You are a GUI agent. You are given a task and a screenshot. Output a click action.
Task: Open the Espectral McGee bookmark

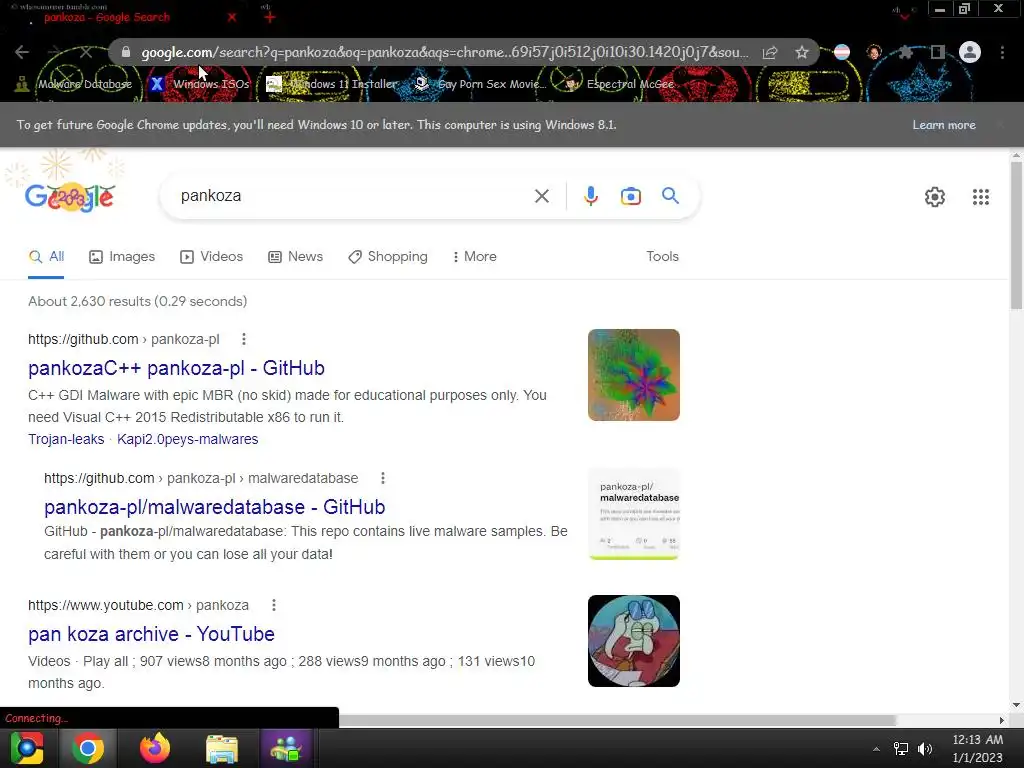point(620,84)
